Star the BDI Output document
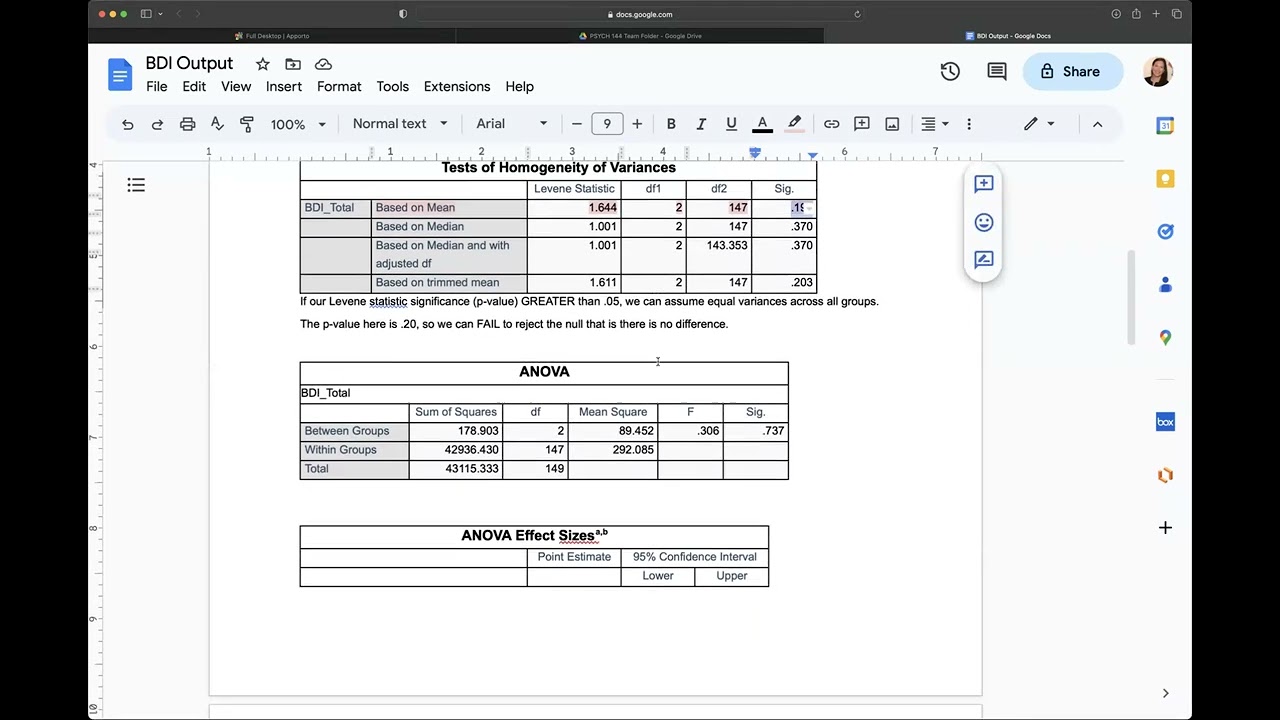This screenshot has height=720, width=1280. [x=262, y=64]
